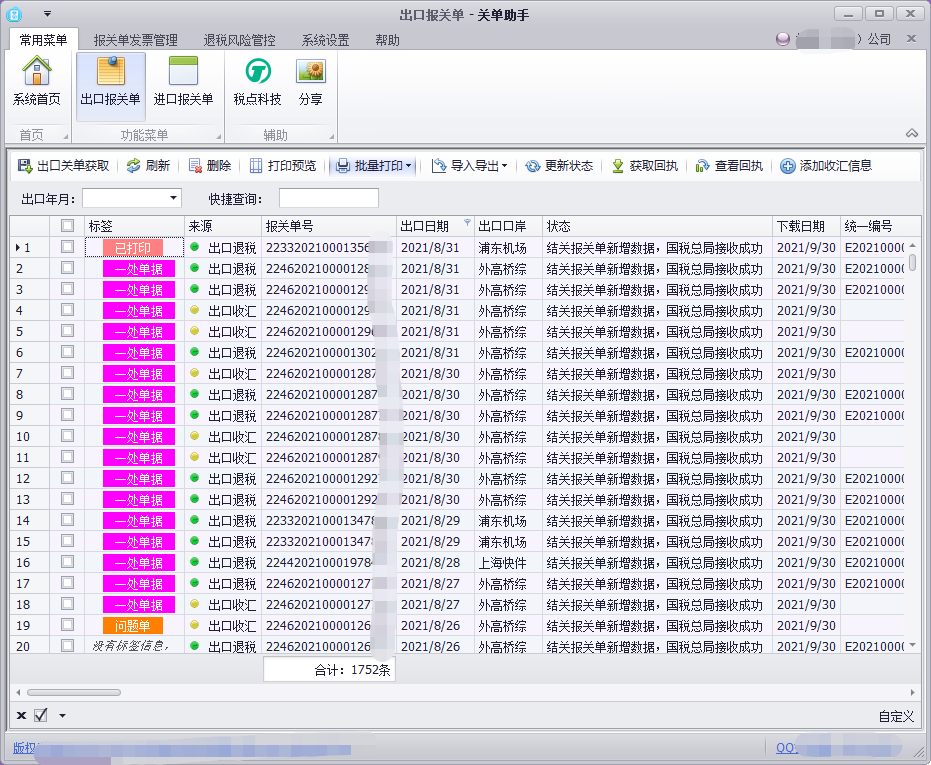Viewport: 931px width, 765px height.
Task: Click 删除 delete toolbar button
Action: (x=209, y=166)
